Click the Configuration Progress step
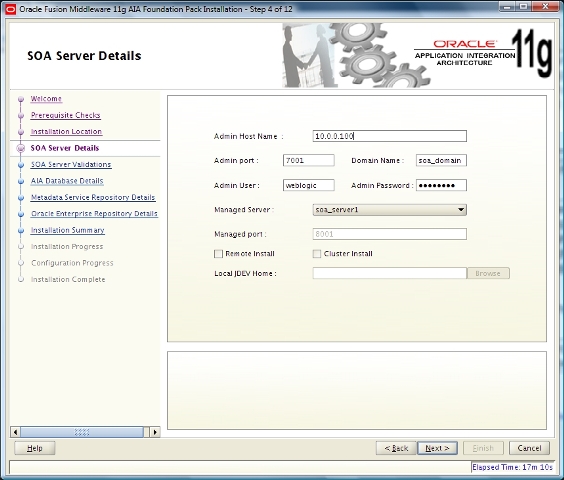 [x=72, y=263]
